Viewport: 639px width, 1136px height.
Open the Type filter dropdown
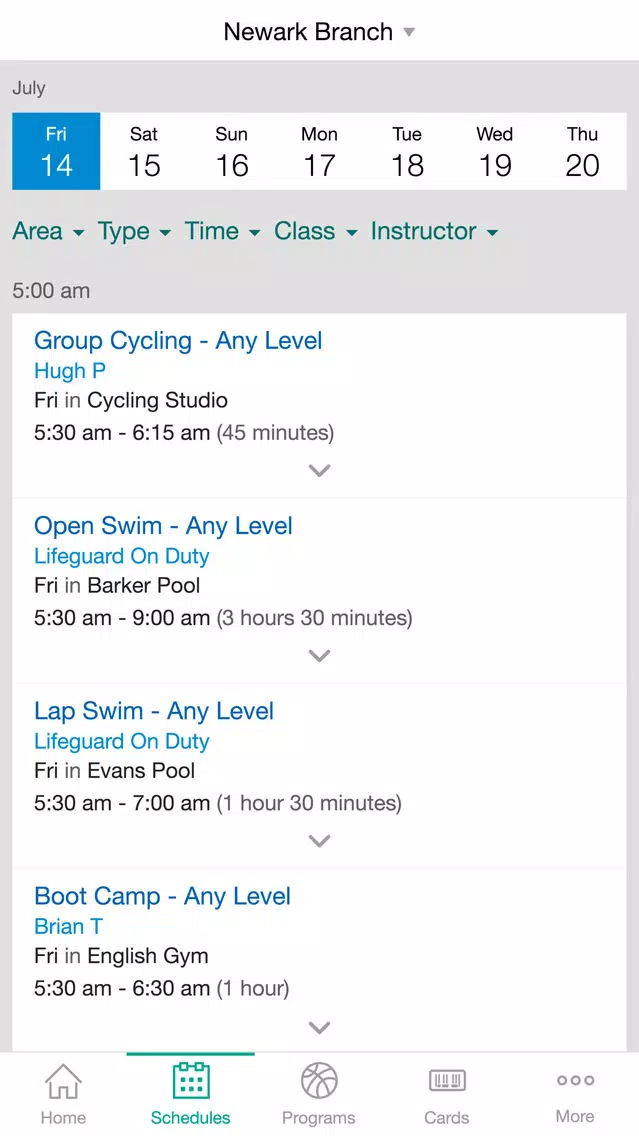click(x=135, y=231)
